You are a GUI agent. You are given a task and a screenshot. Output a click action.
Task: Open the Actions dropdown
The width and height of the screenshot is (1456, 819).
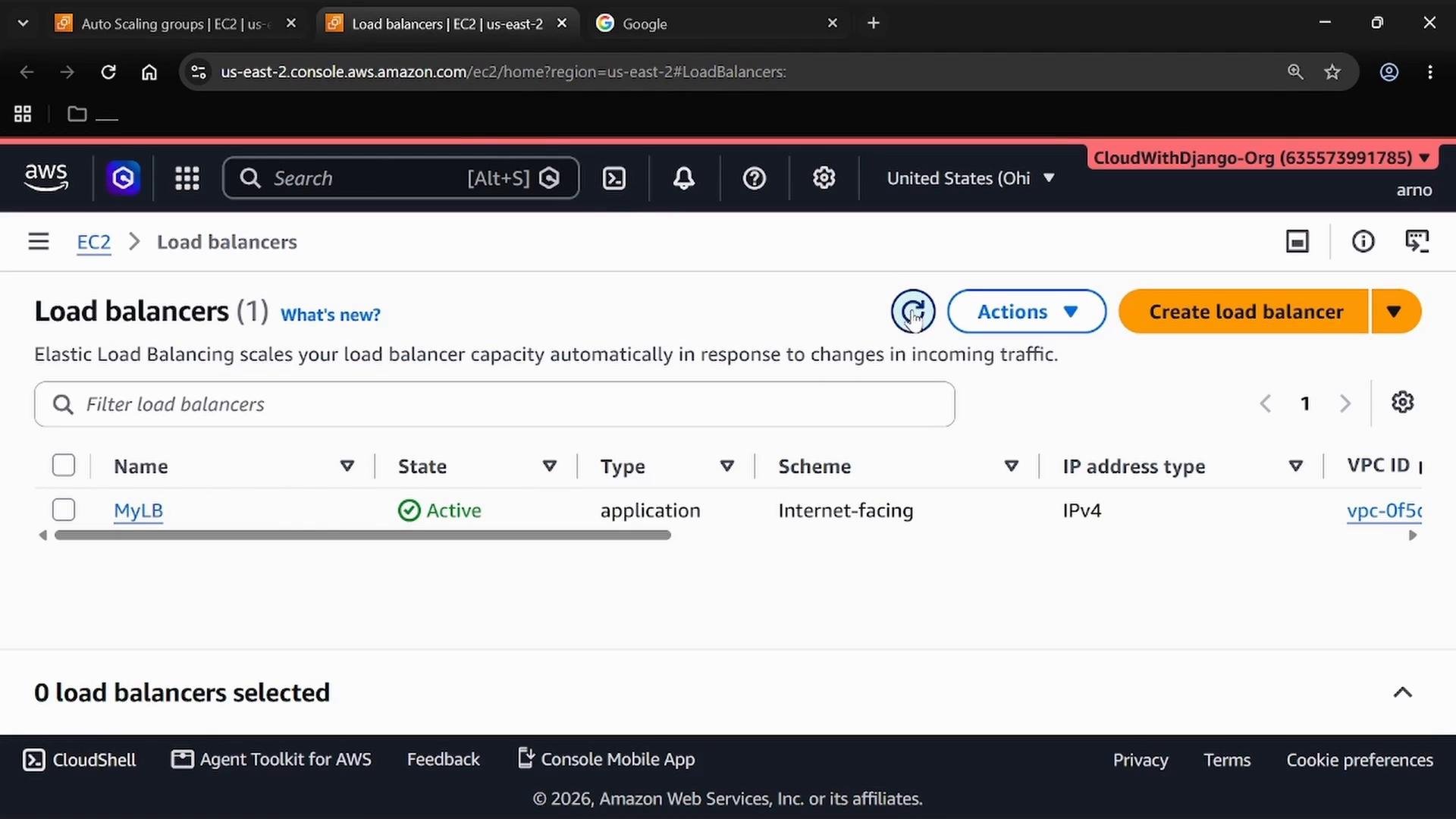(1027, 312)
